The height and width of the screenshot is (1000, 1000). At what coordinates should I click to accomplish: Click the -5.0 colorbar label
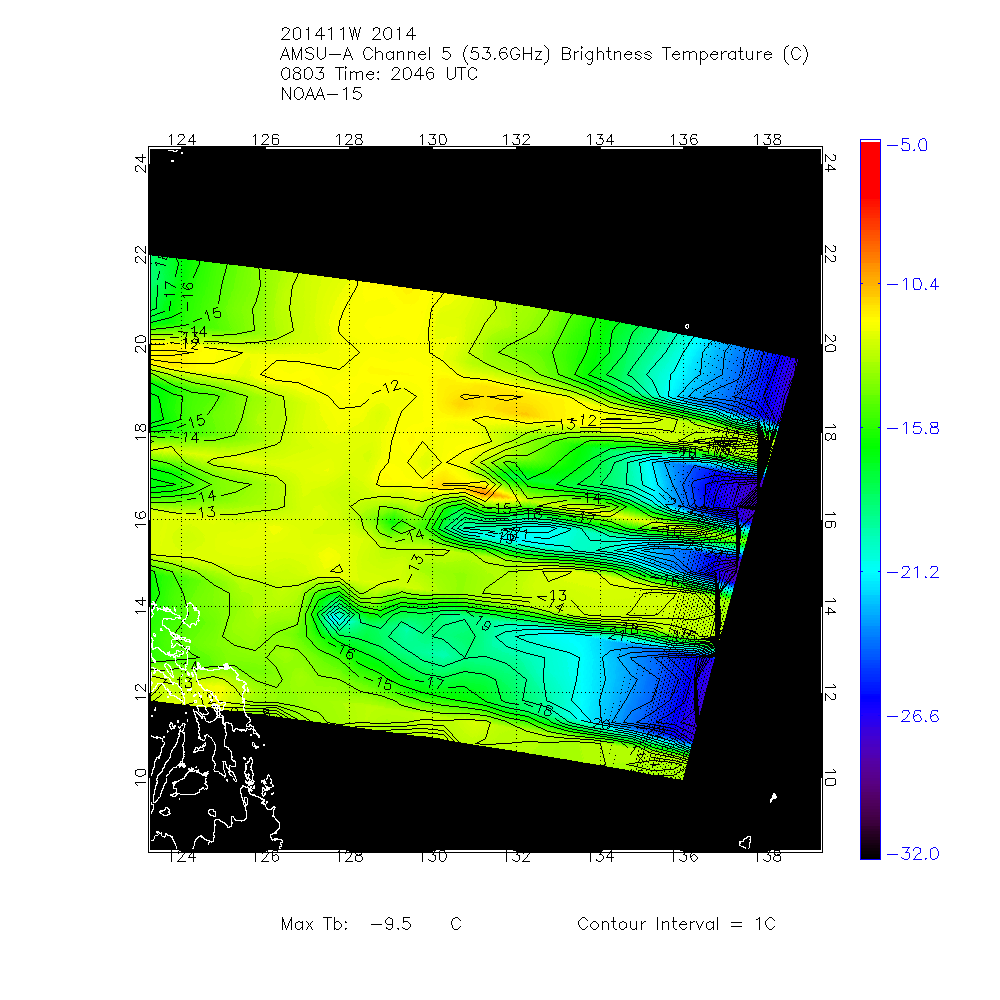(x=908, y=145)
